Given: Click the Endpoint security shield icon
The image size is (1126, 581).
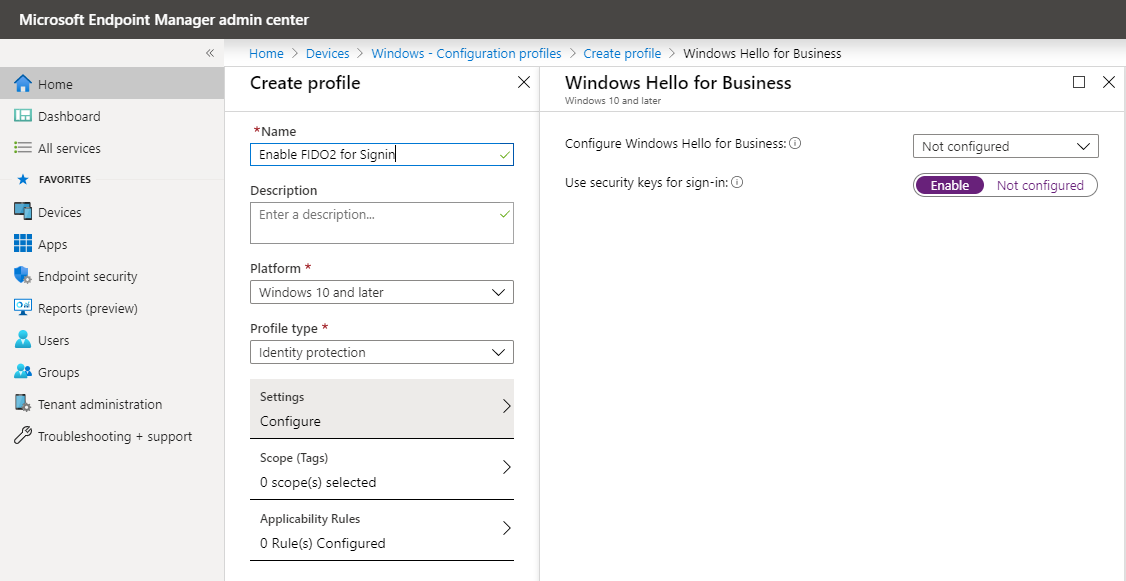Looking at the screenshot, I should (23, 276).
